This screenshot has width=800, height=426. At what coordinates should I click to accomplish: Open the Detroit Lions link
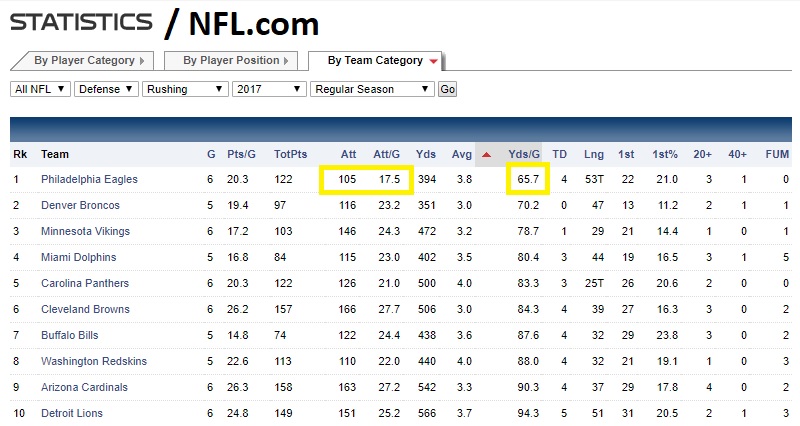click(x=72, y=413)
